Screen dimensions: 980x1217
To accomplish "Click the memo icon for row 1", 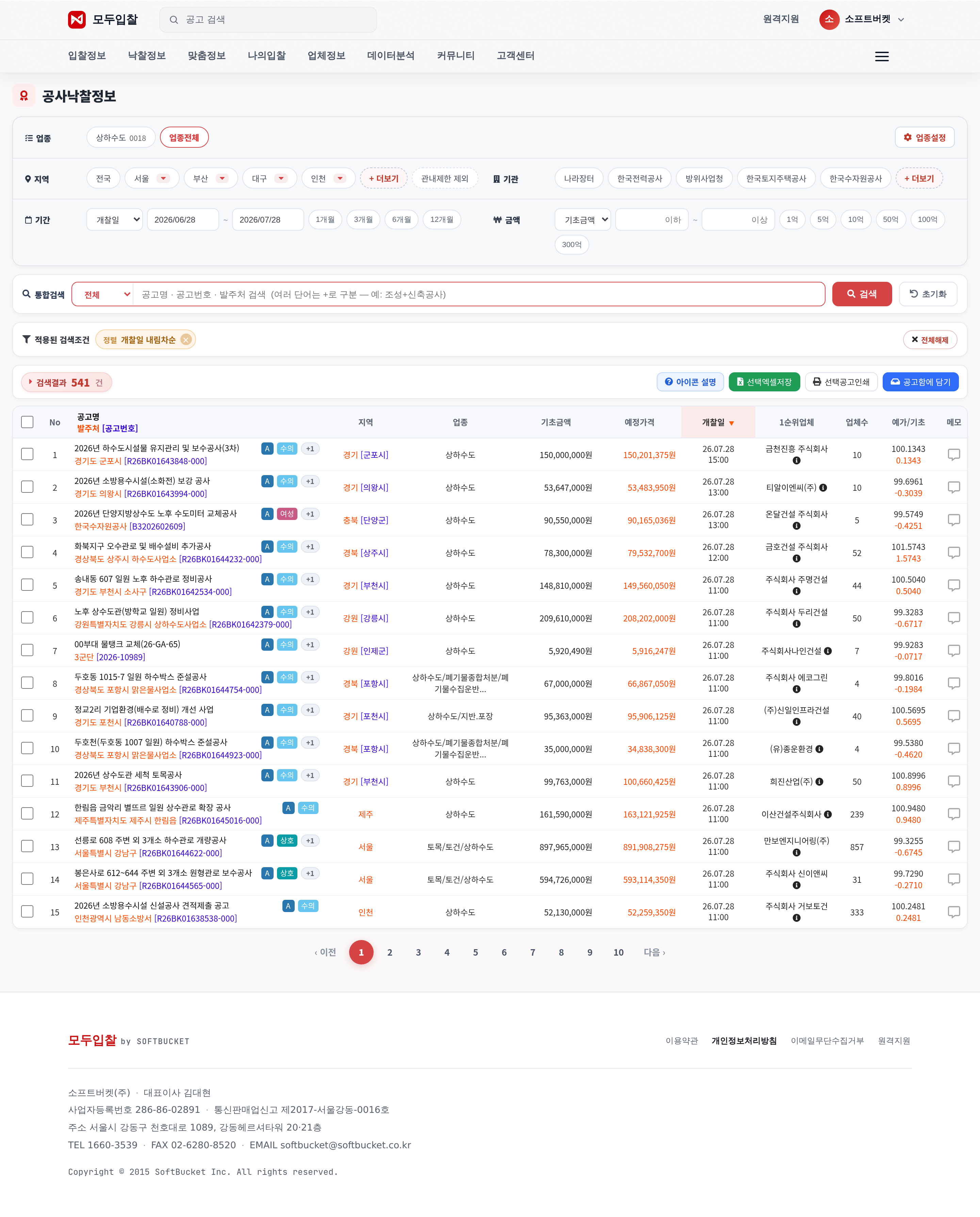I will tap(953, 454).
